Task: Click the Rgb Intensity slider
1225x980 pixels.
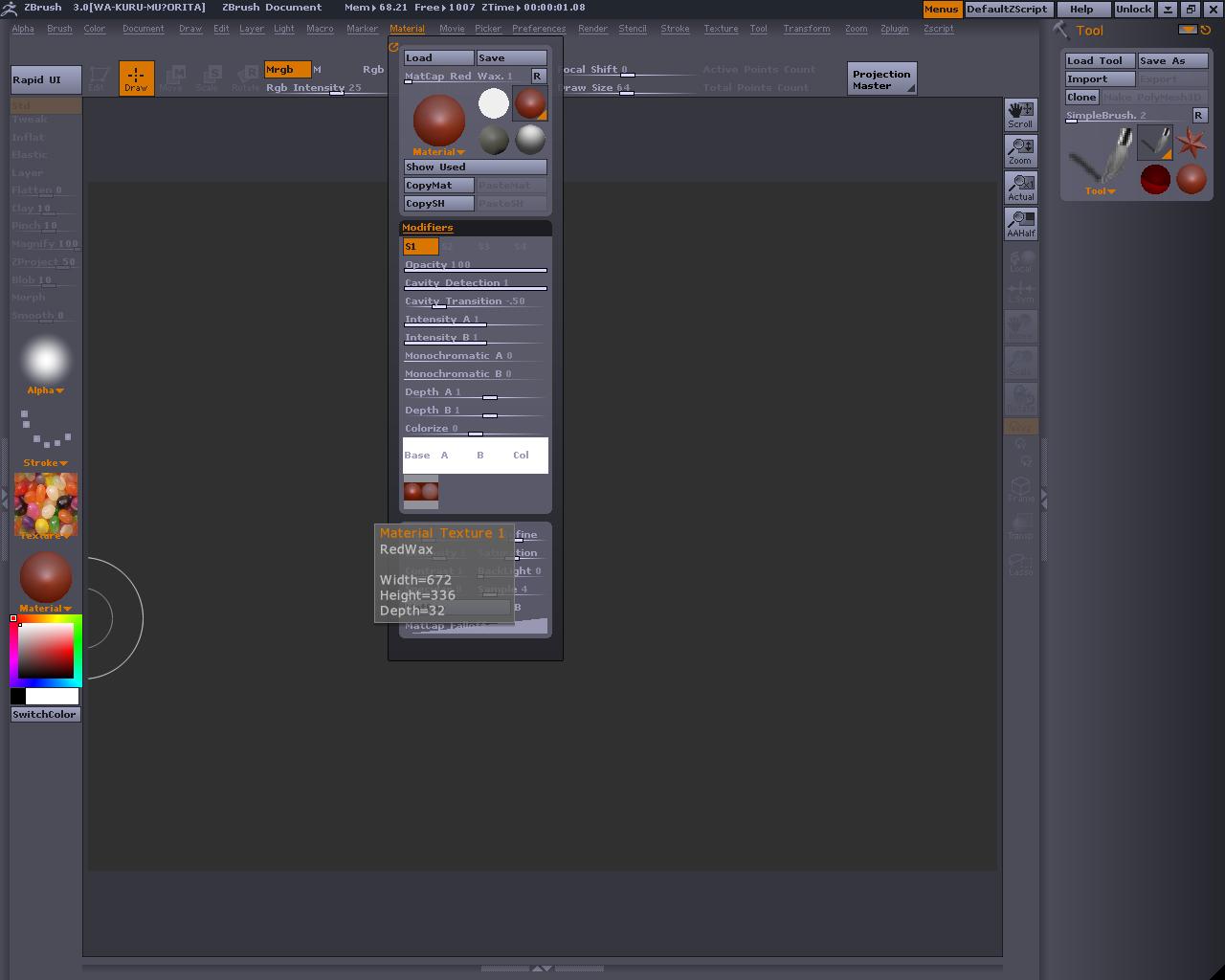Action: click(325, 88)
